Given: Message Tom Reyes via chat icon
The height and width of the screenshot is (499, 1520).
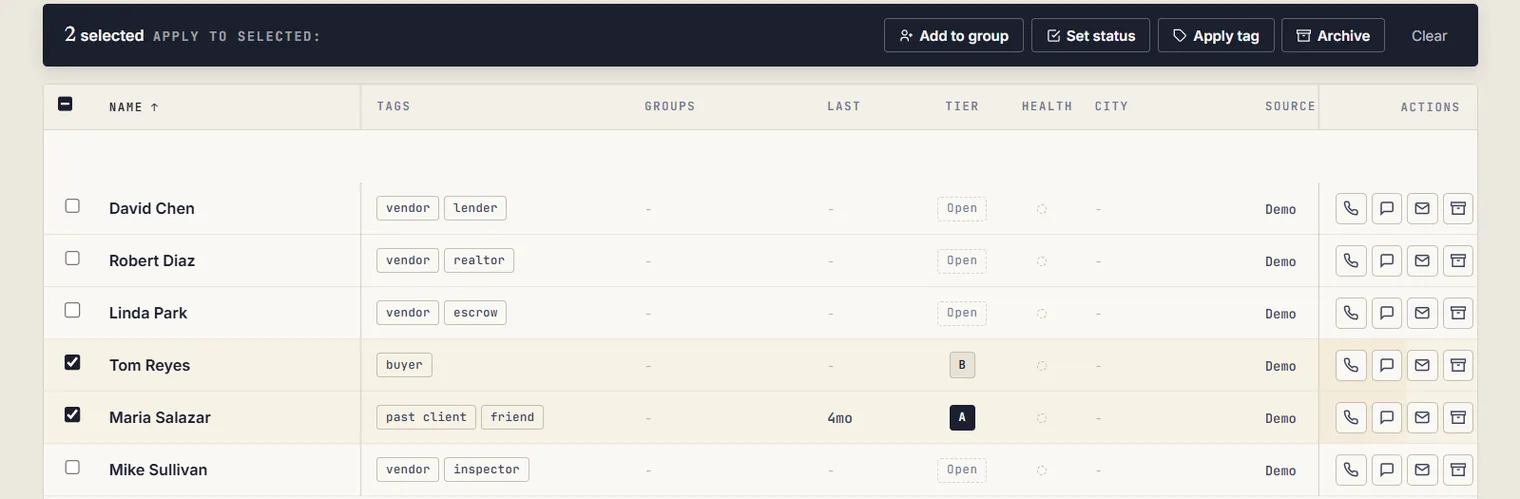Looking at the screenshot, I should pyautogui.click(x=1387, y=365).
